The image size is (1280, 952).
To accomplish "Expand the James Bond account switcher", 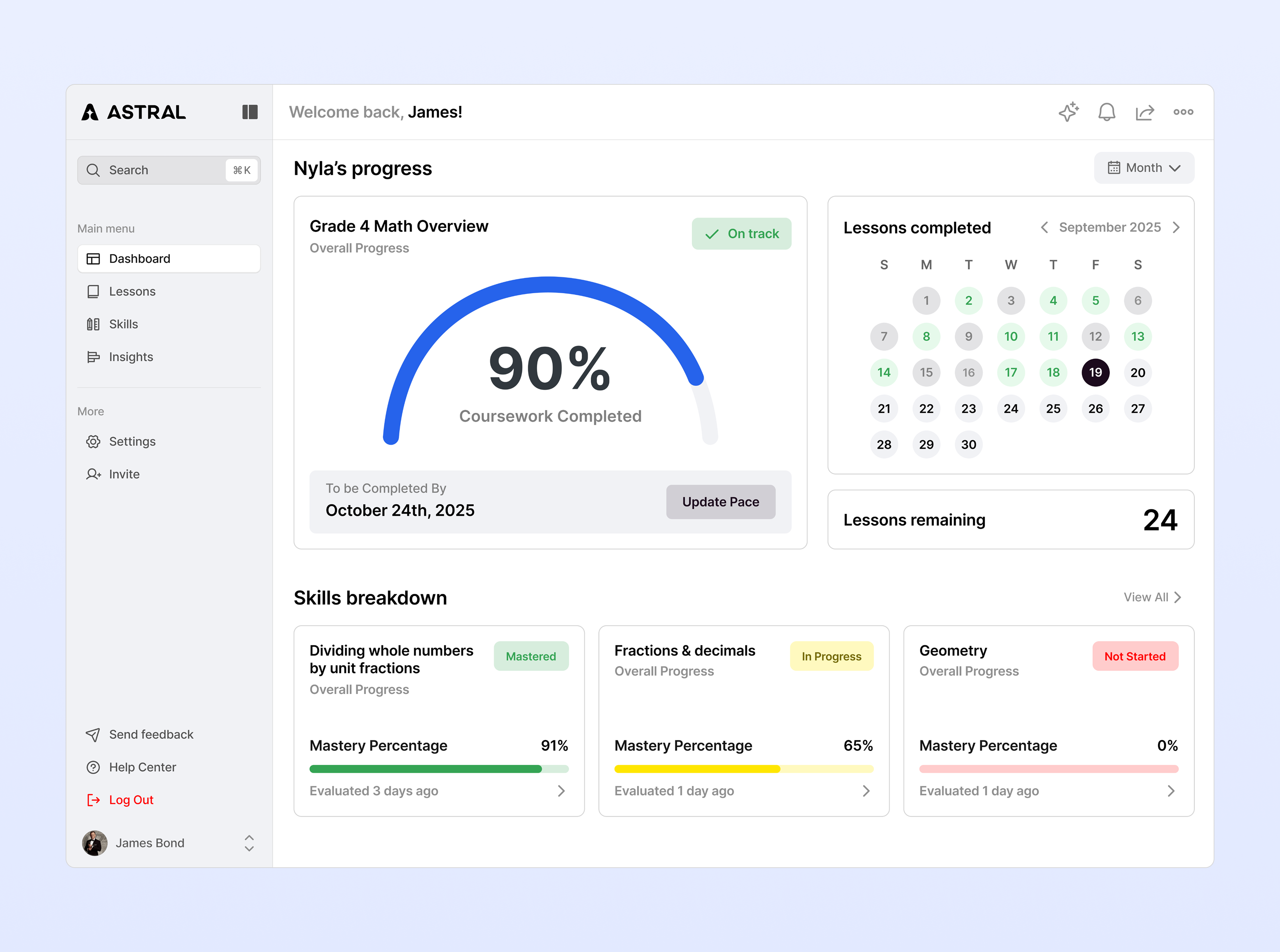I will click(249, 842).
